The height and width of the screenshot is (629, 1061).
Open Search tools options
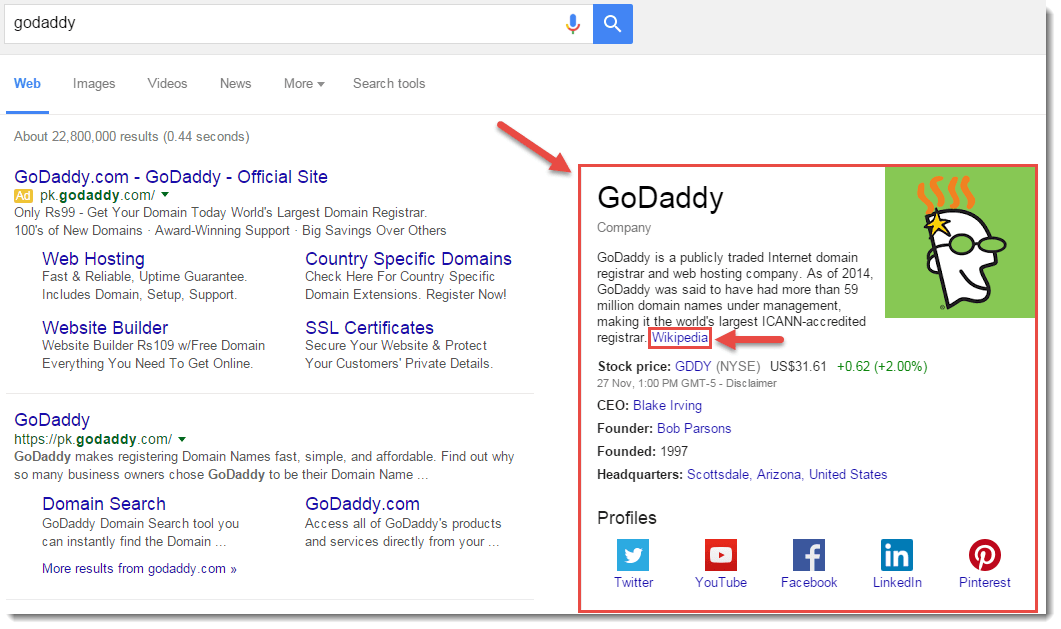389,83
